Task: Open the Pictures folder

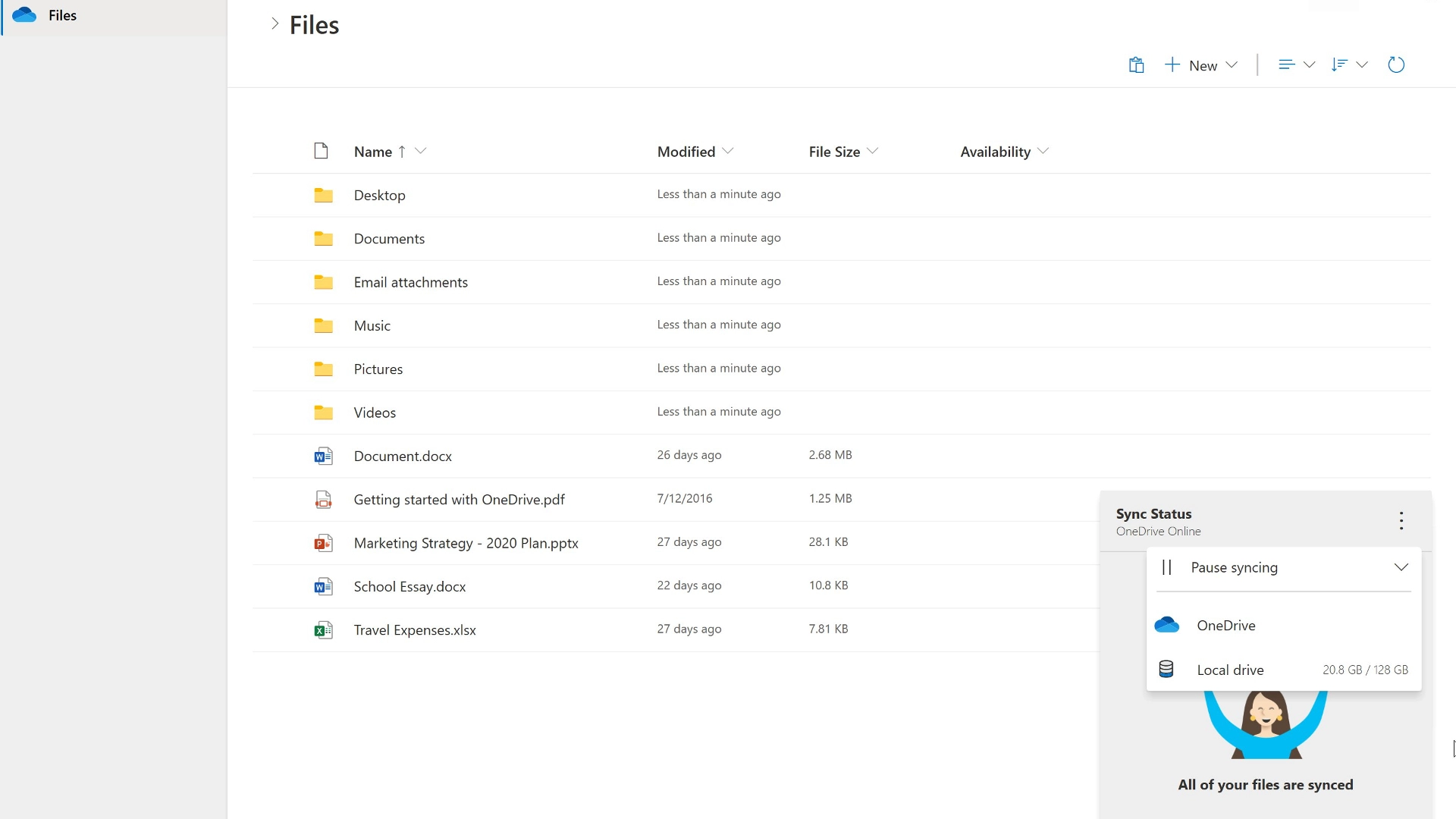Action: [378, 369]
